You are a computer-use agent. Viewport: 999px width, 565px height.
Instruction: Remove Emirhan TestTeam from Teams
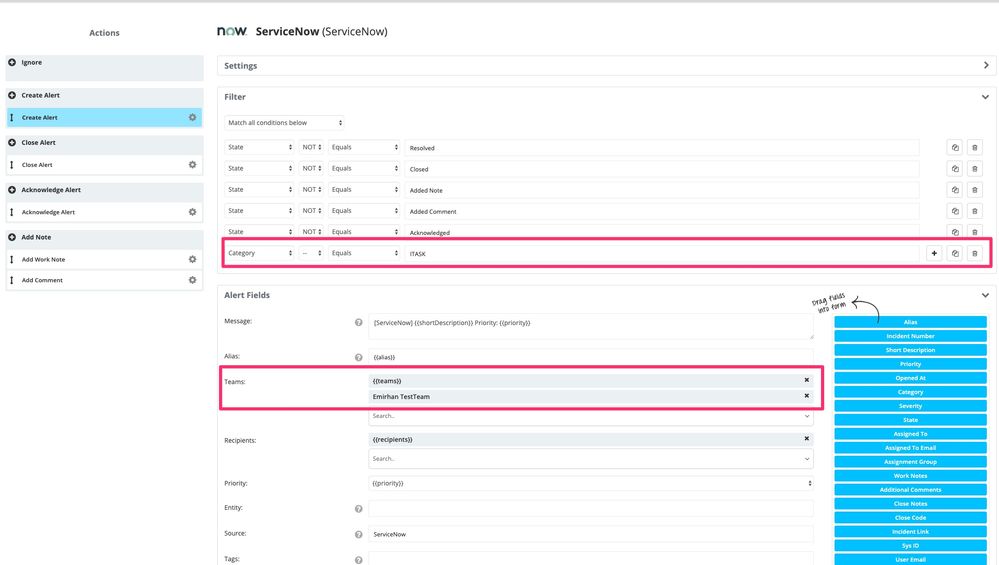click(807, 396)
